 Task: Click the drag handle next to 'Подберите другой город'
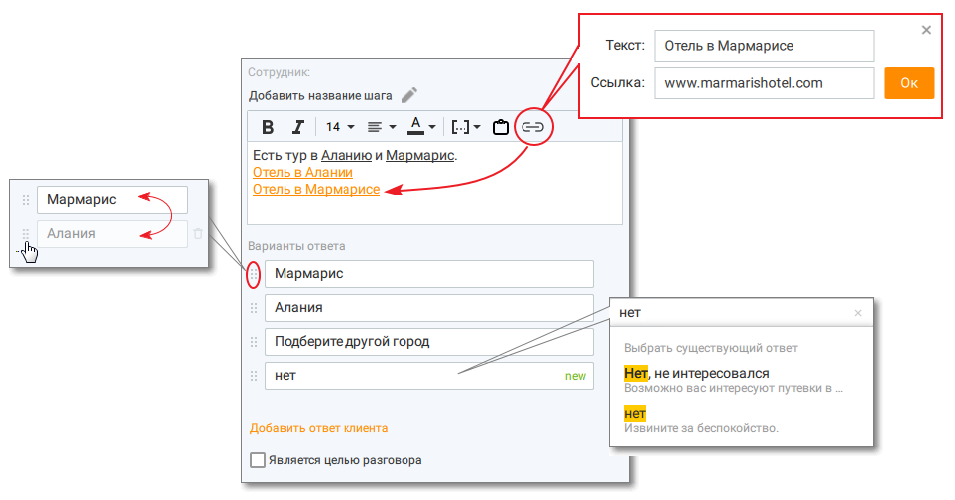pyautogui.click(x=254, y=342)
